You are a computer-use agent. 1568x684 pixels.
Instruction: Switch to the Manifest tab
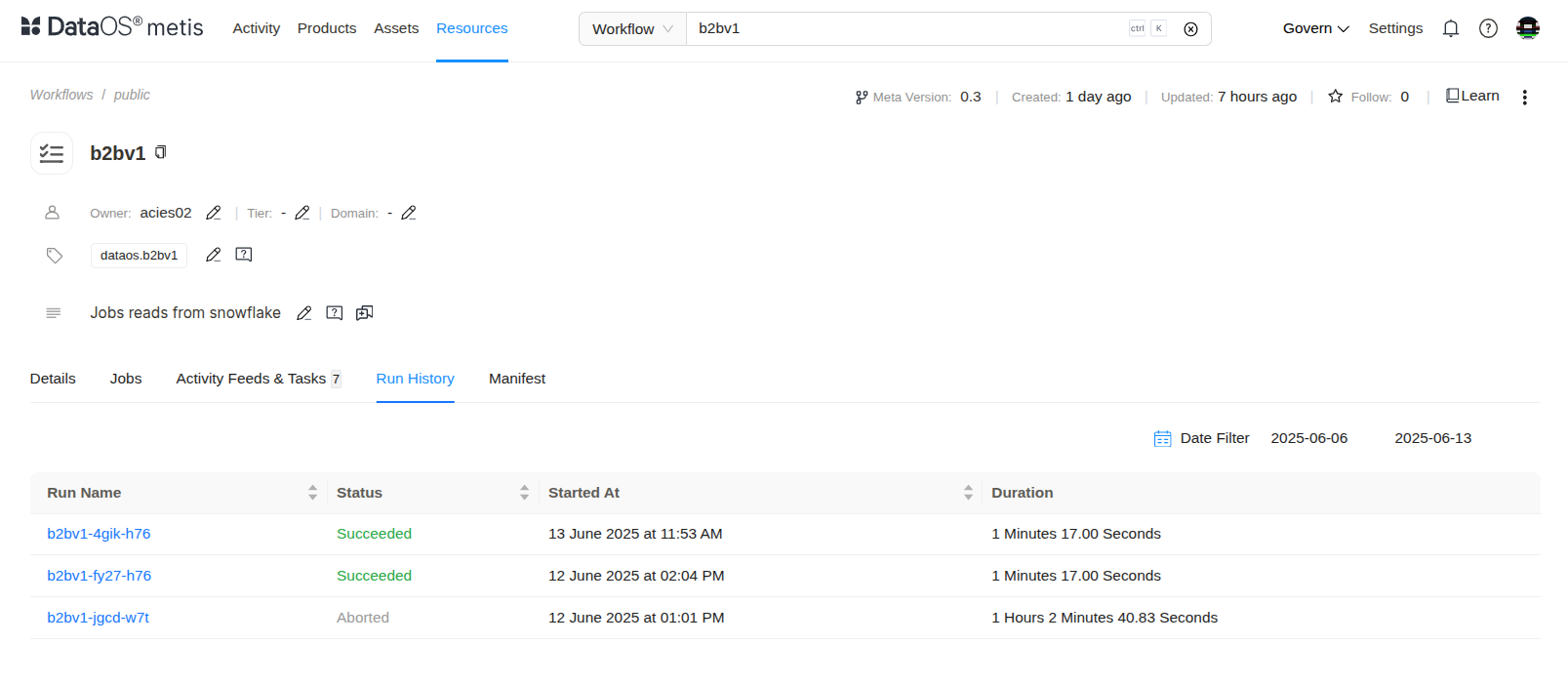point(517,379)
